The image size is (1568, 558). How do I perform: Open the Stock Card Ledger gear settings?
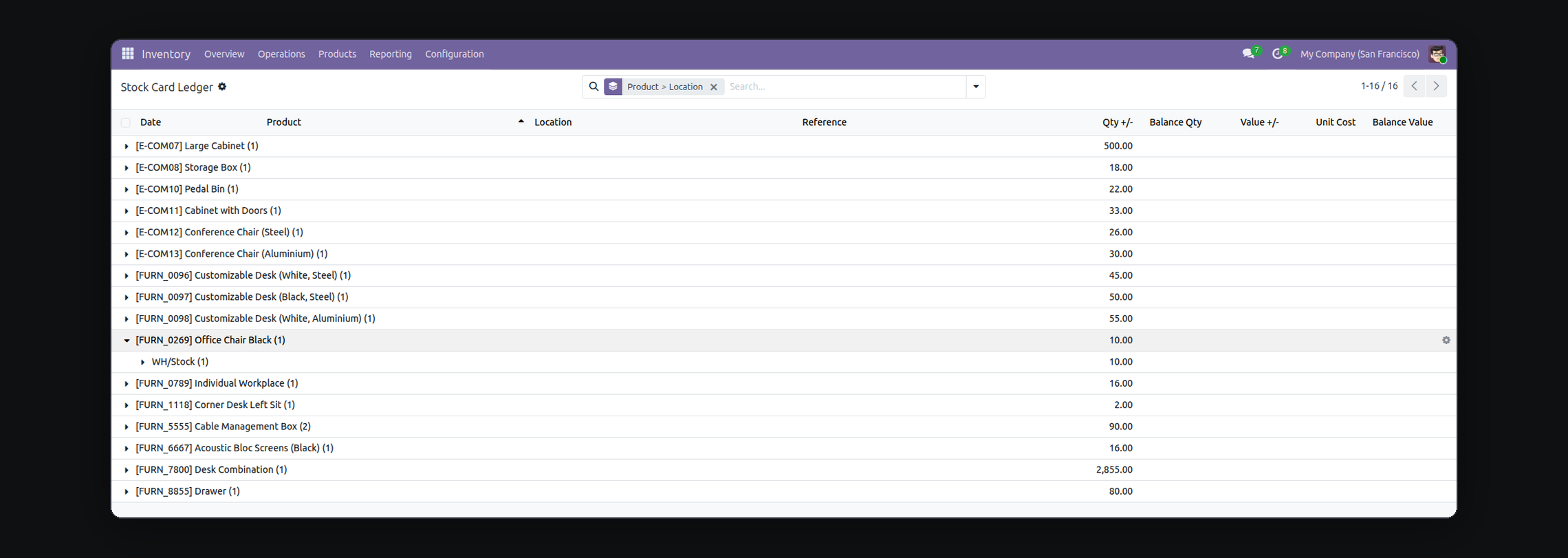pyautogui.click(x=222, y=87)
